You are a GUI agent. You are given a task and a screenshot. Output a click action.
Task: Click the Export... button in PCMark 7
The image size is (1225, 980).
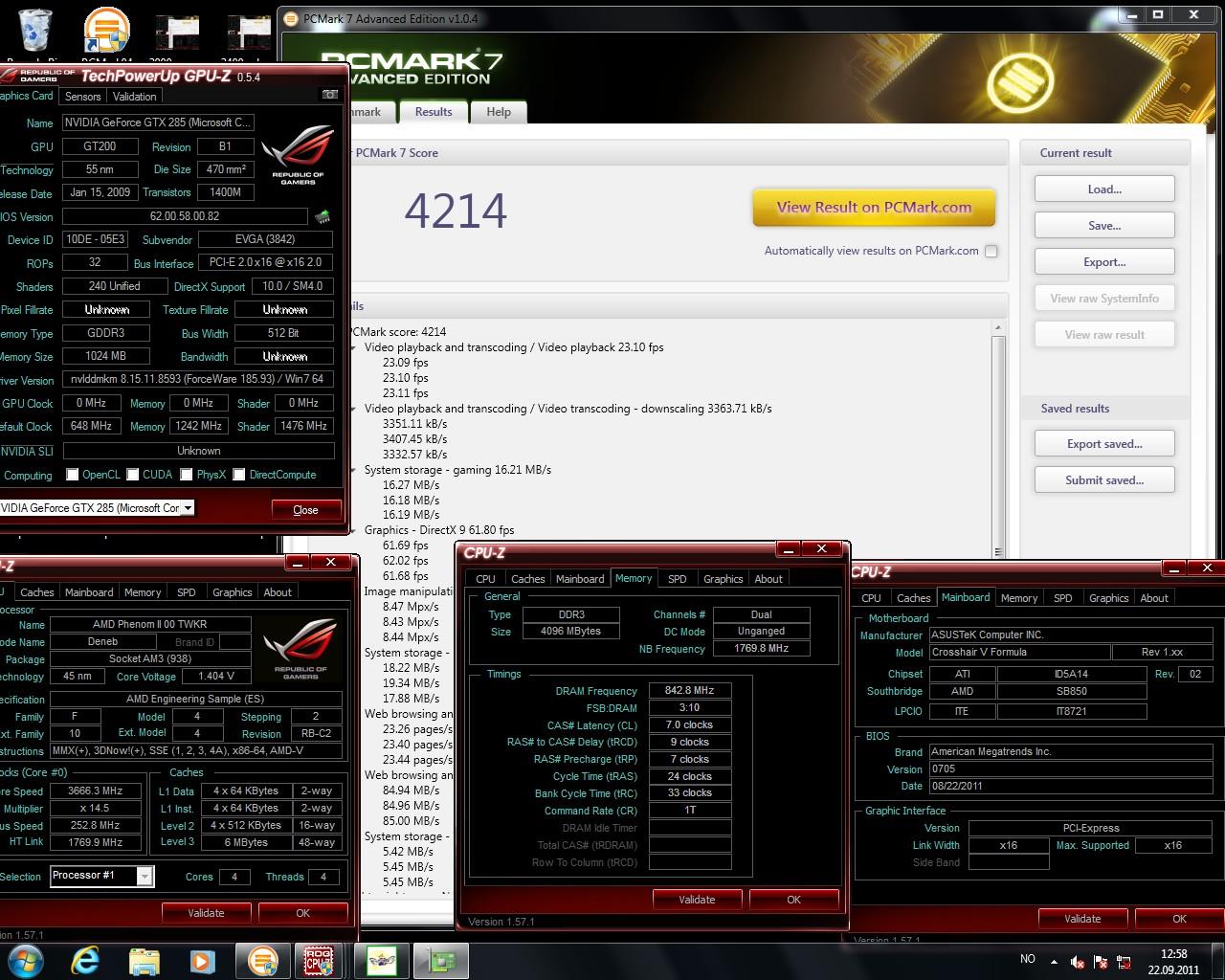tap(1104, 262)
